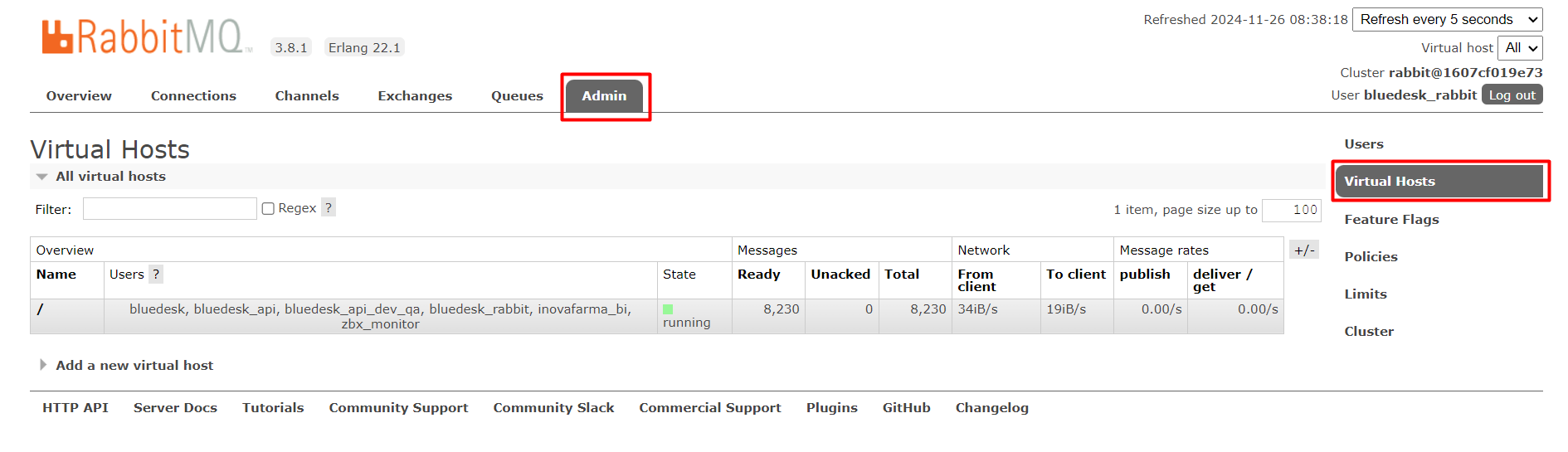Screen dimensions: 1568x452
Task: Open the / virtual host link
Action: pyautogui.click(x=40, y=309)
